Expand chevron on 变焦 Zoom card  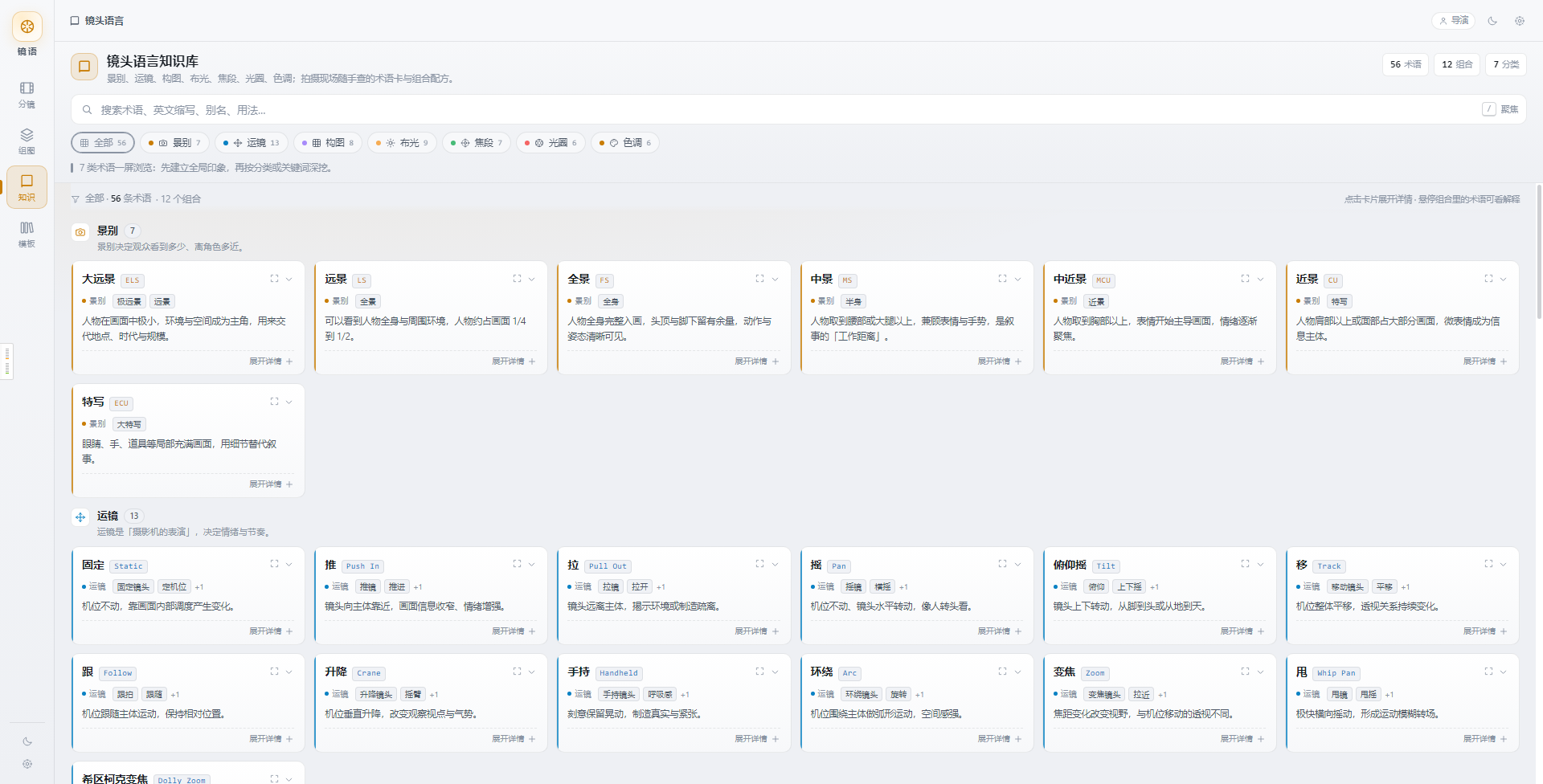click(1260, 672)
